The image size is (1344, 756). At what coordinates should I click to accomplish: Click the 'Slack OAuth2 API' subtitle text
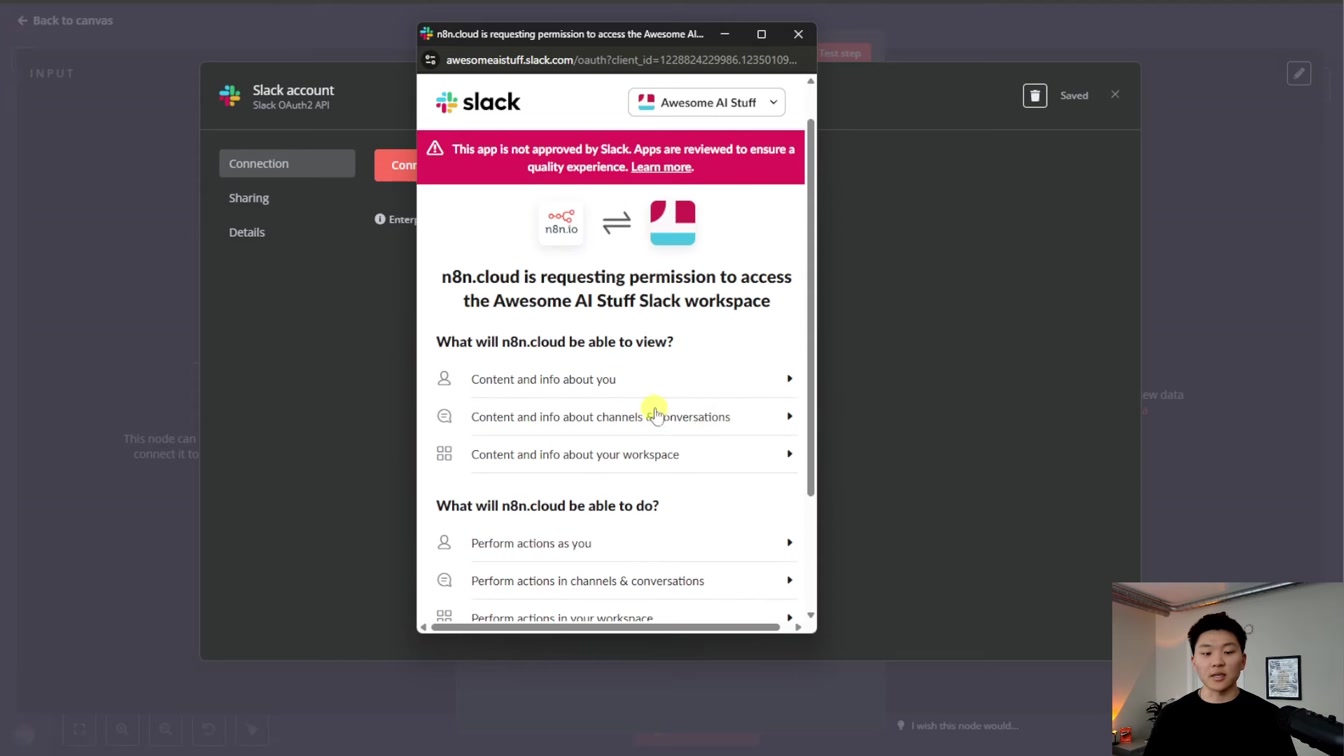click(291, 105)
